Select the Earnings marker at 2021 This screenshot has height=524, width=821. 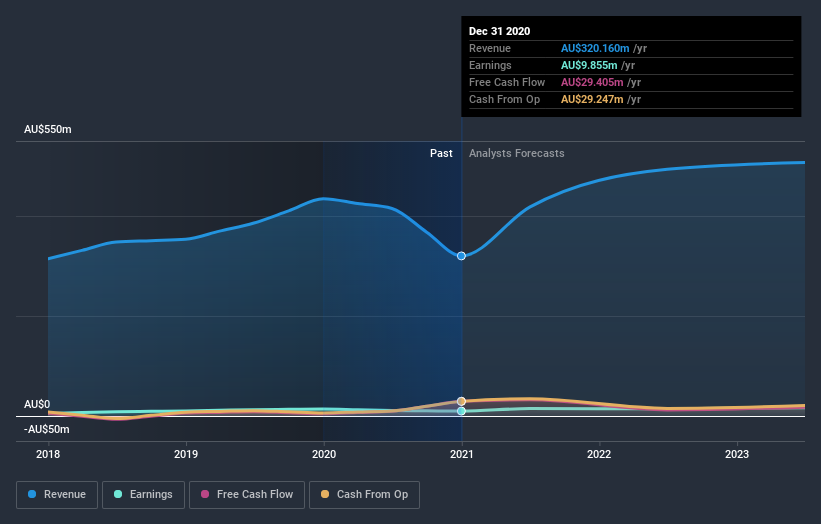click(x=461, y=411)
